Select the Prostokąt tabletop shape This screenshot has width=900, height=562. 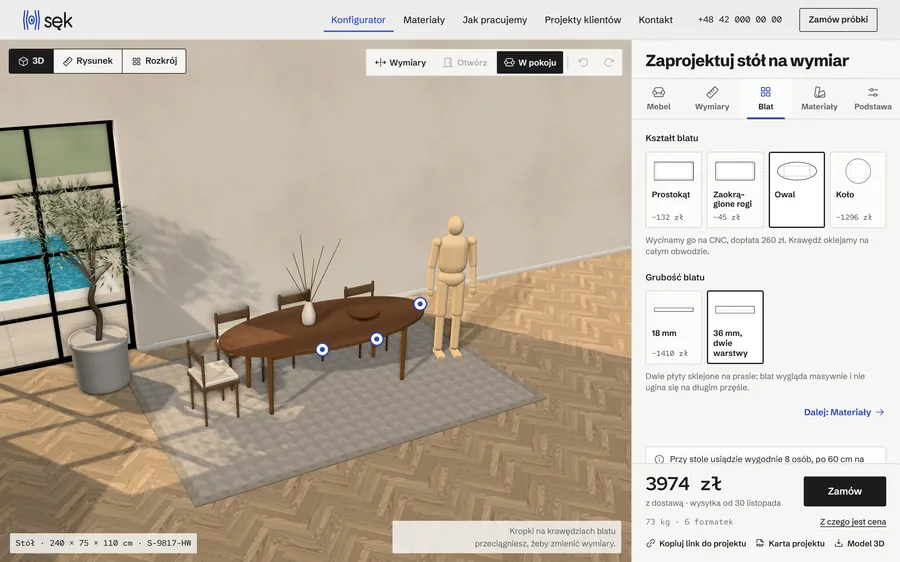tap(673, 189)
